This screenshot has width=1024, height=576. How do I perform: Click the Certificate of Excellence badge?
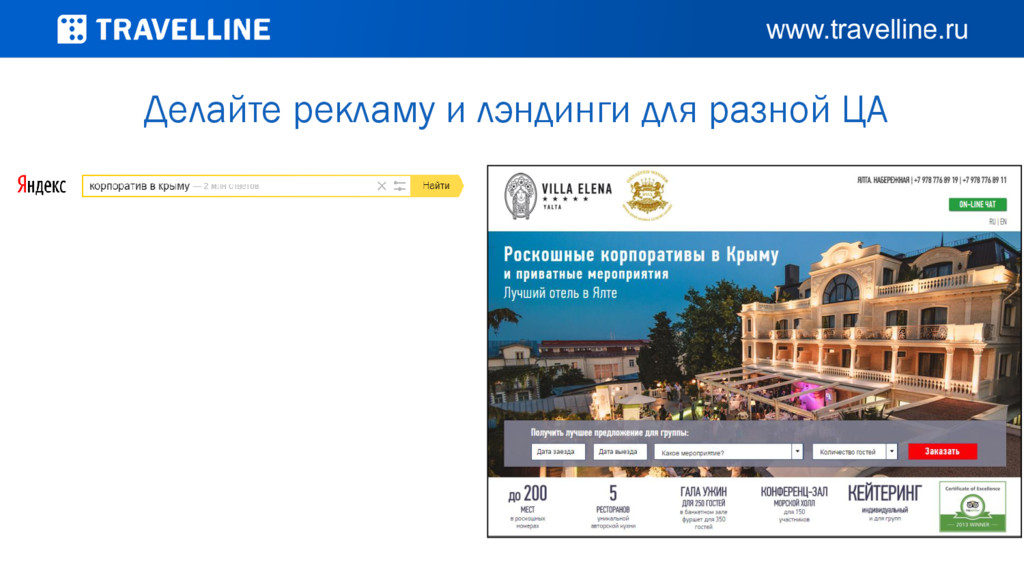(x=972, y=507)
